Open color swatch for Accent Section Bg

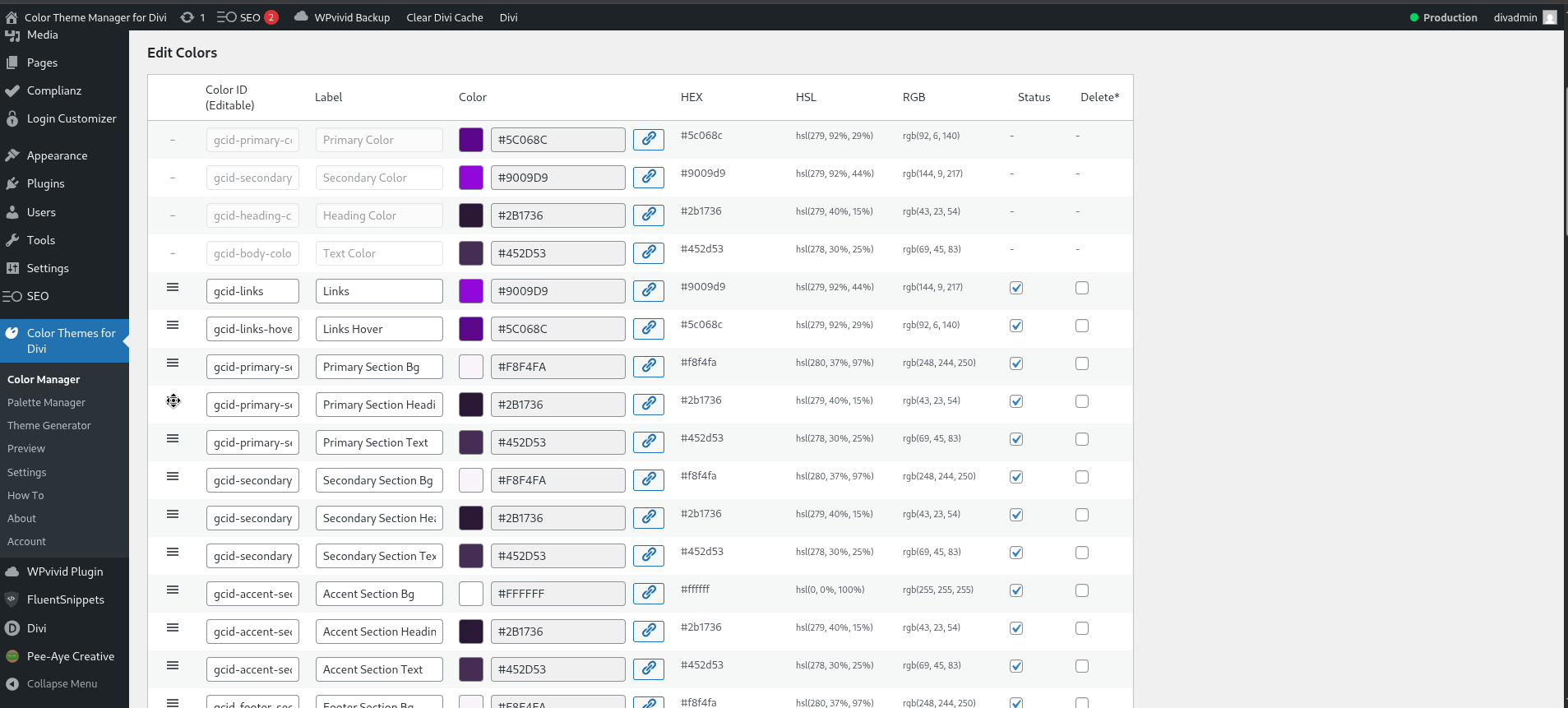471,594
